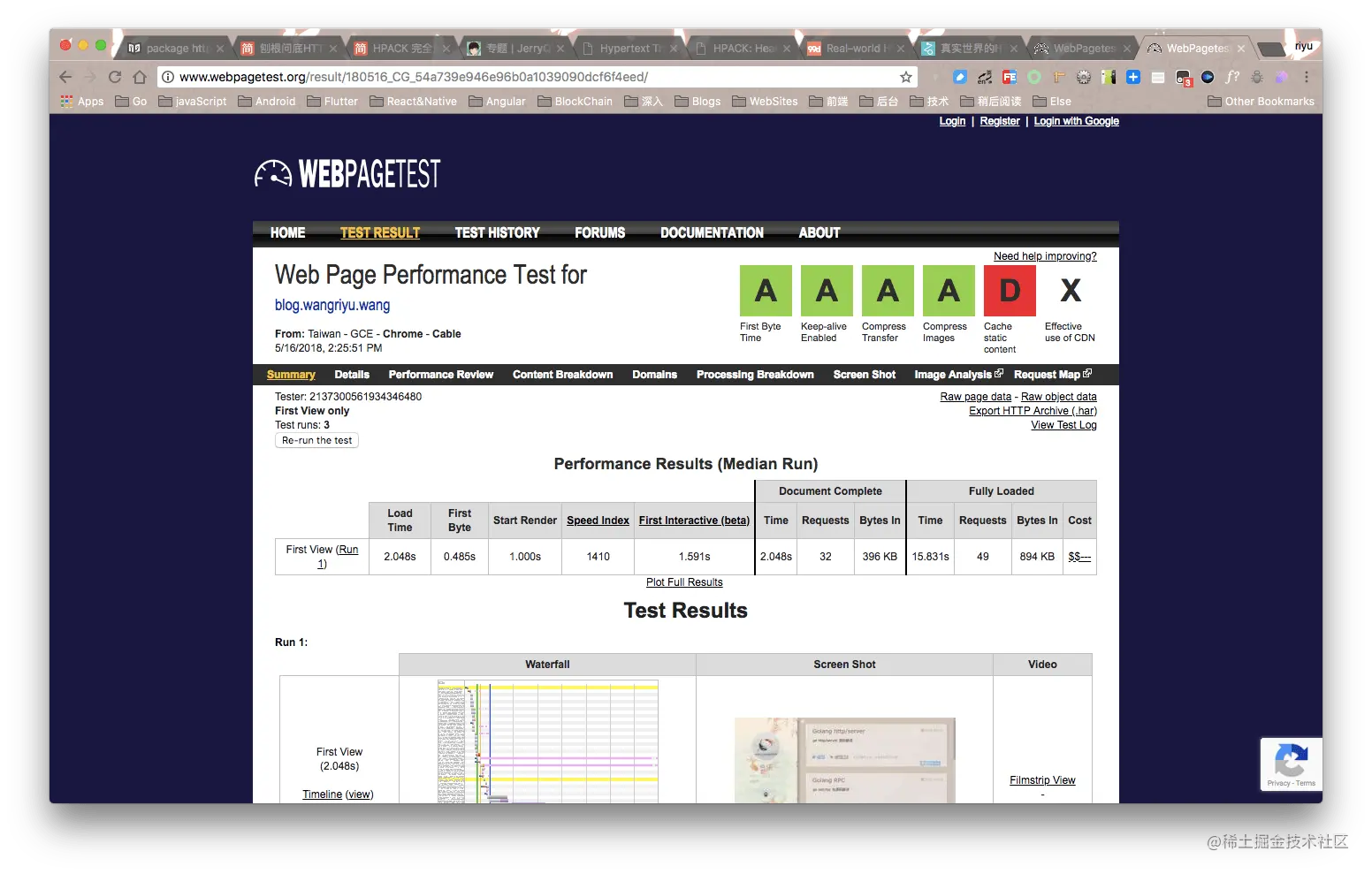Viewport: 1372px width, 874px height.
Task: Go to the HOME nav item
Action: point(288,233)
